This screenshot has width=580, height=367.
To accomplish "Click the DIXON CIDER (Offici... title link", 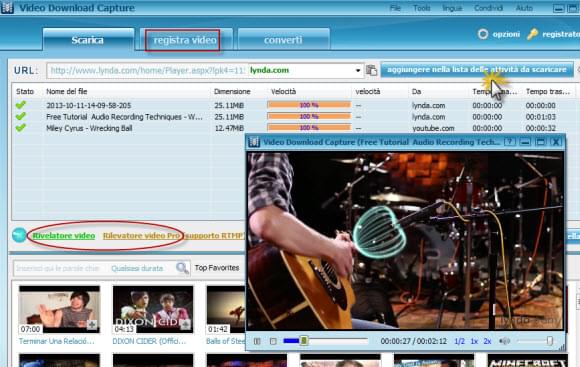I will 149,341.
